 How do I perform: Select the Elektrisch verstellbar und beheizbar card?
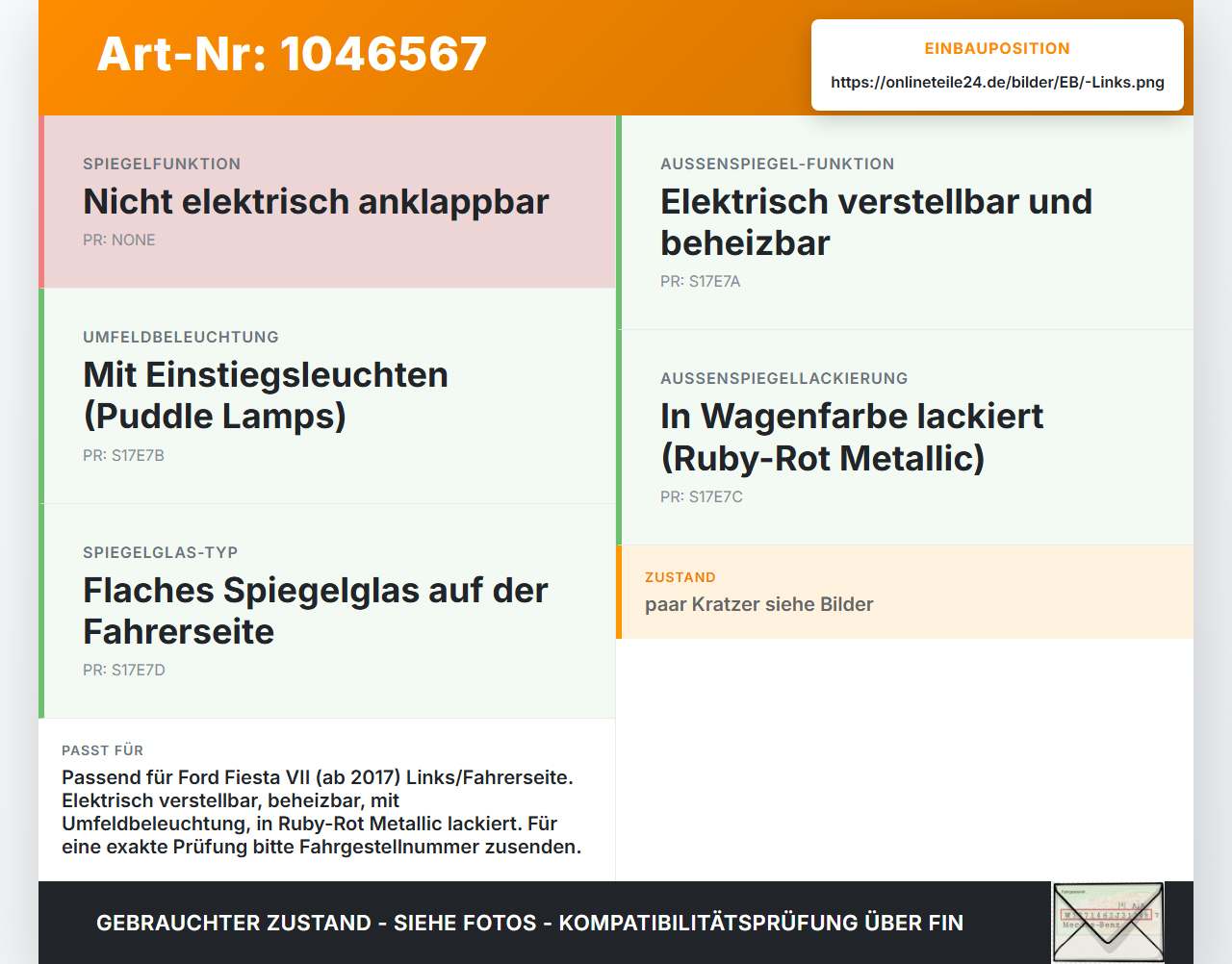pyautogui.click(x=905, y=222)
